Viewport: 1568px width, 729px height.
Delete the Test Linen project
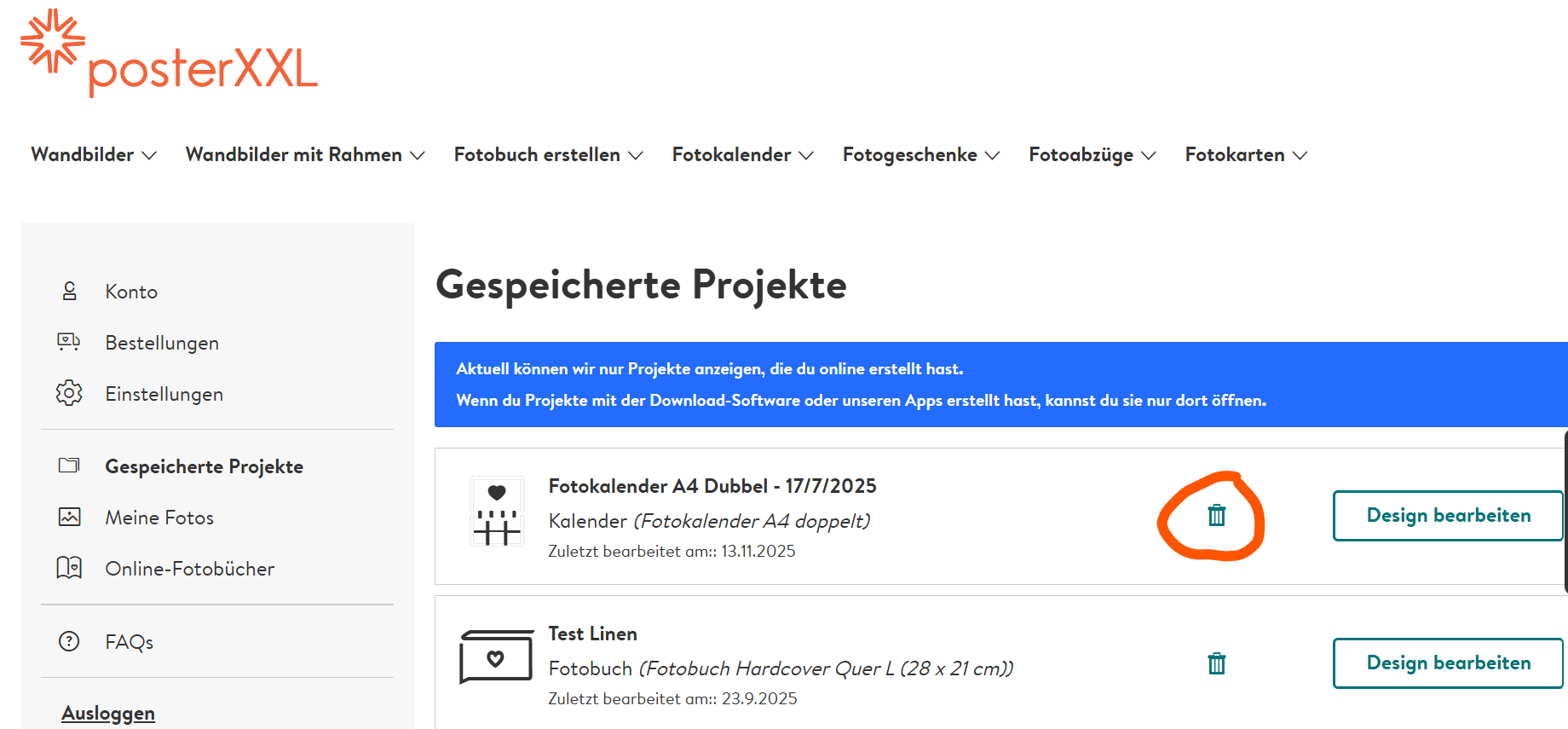[x=1216, y=663]
